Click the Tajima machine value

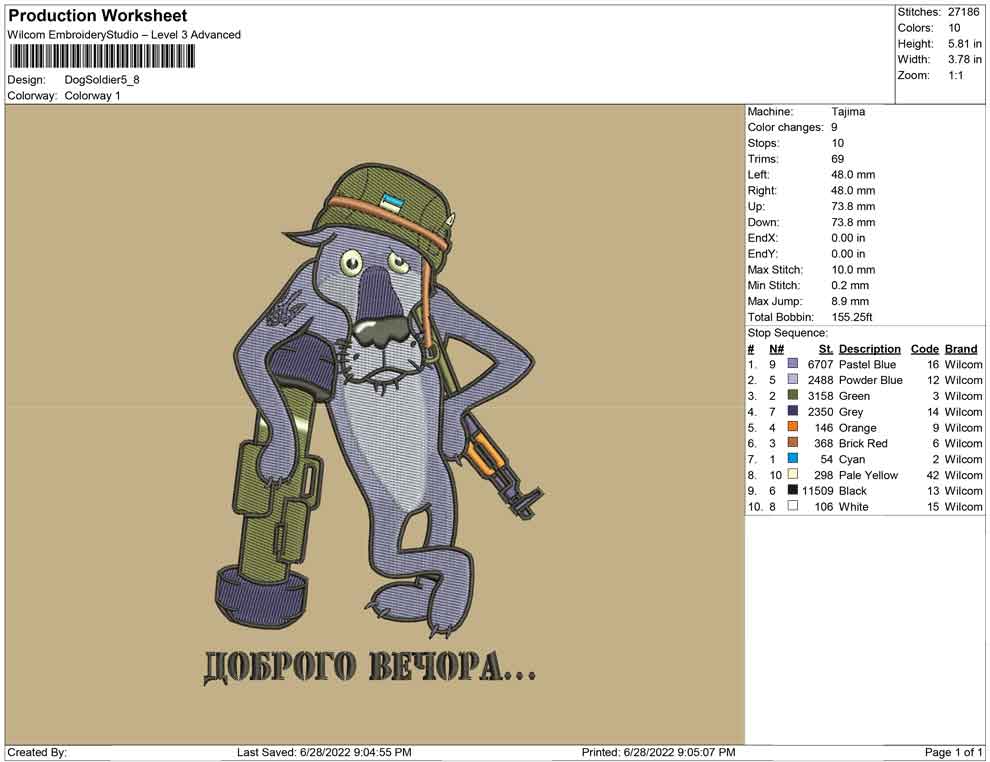tap(848, 112)
